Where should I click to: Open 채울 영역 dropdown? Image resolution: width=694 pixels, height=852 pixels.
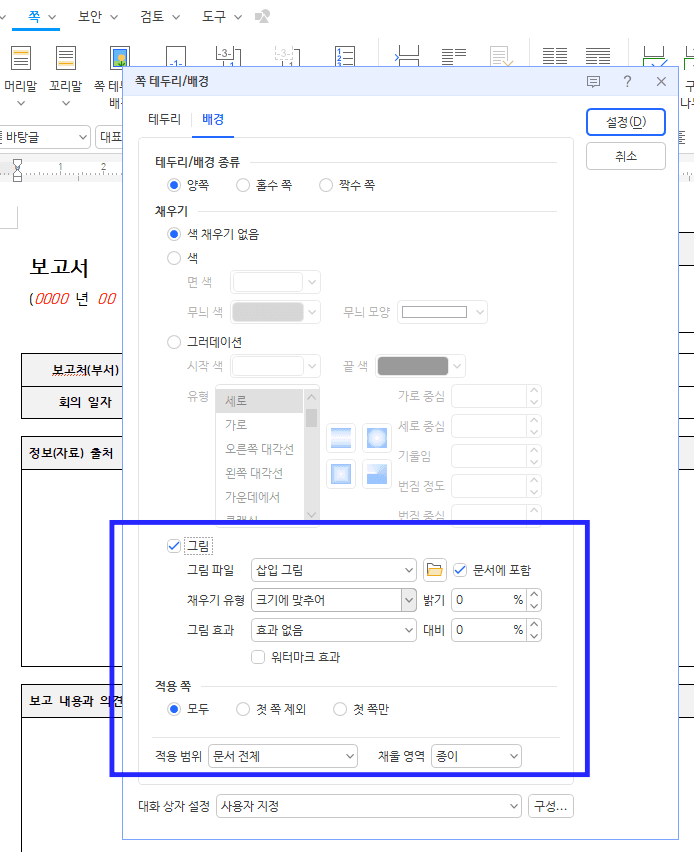pos(476,756)
